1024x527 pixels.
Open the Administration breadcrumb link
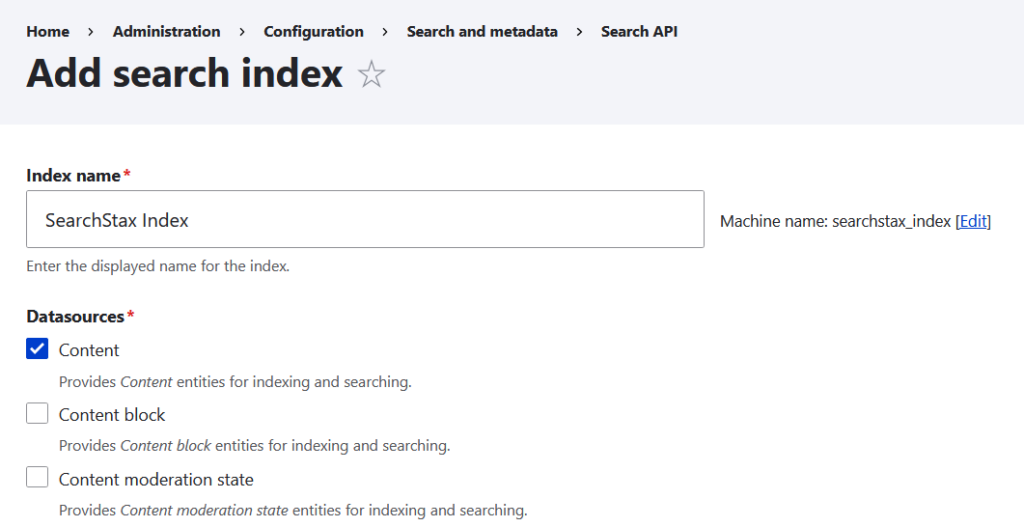coord(166,32)
